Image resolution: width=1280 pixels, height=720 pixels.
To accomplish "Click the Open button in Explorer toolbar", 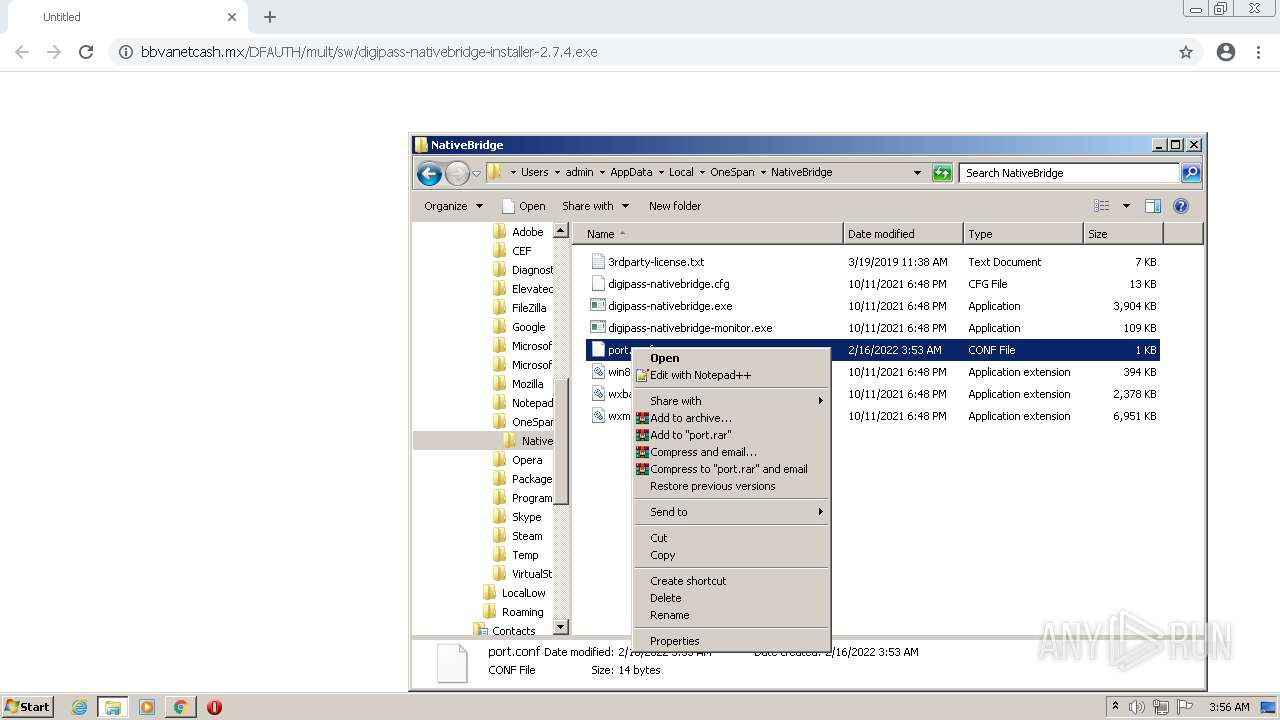I will (x=523, y=206).
